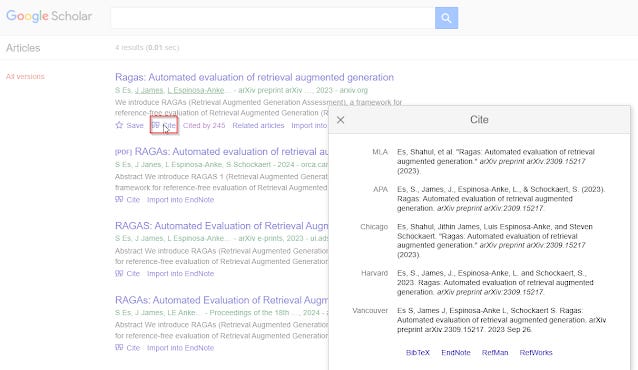Viewport: 638px width, 370px height.
Task: Click the Cite quote icon under the first Ragas result
Action: (155, 125)
